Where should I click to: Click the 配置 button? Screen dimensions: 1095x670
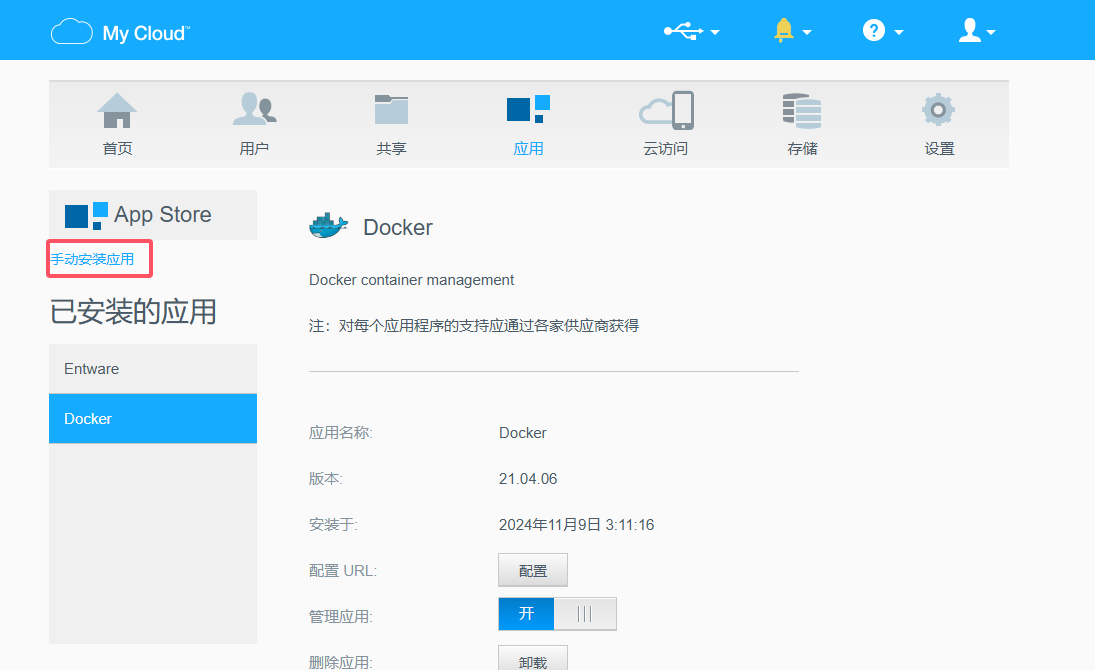pos(533,570)
